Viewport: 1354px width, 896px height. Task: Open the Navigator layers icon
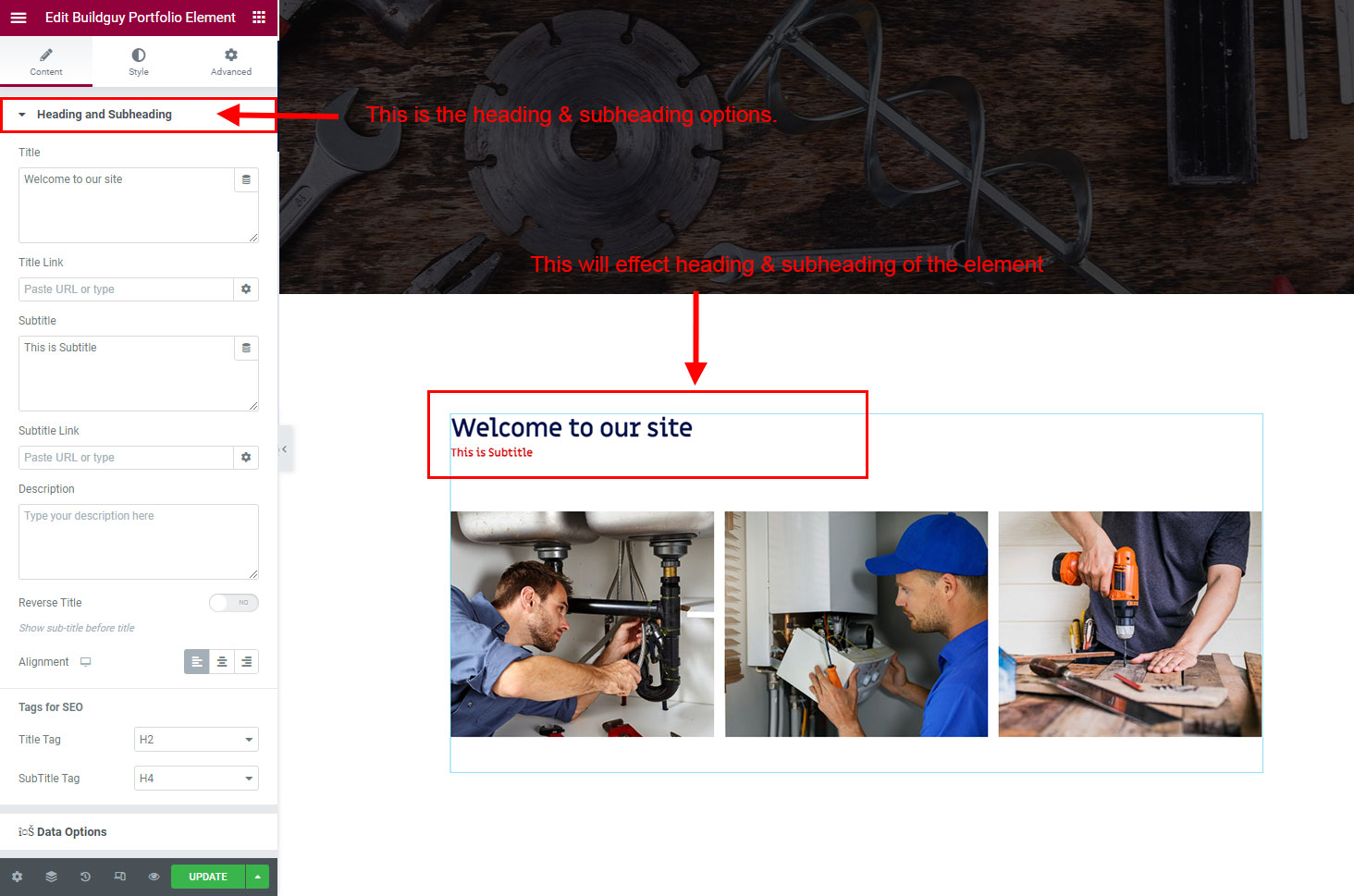[x=51, y=877]
